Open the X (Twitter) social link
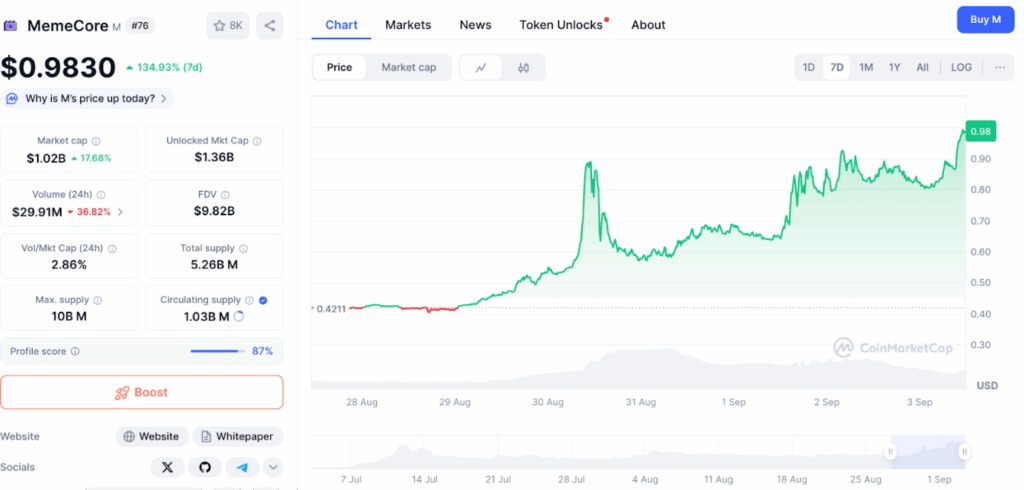Screen dimensions: 1024x490 coord(167,467)
